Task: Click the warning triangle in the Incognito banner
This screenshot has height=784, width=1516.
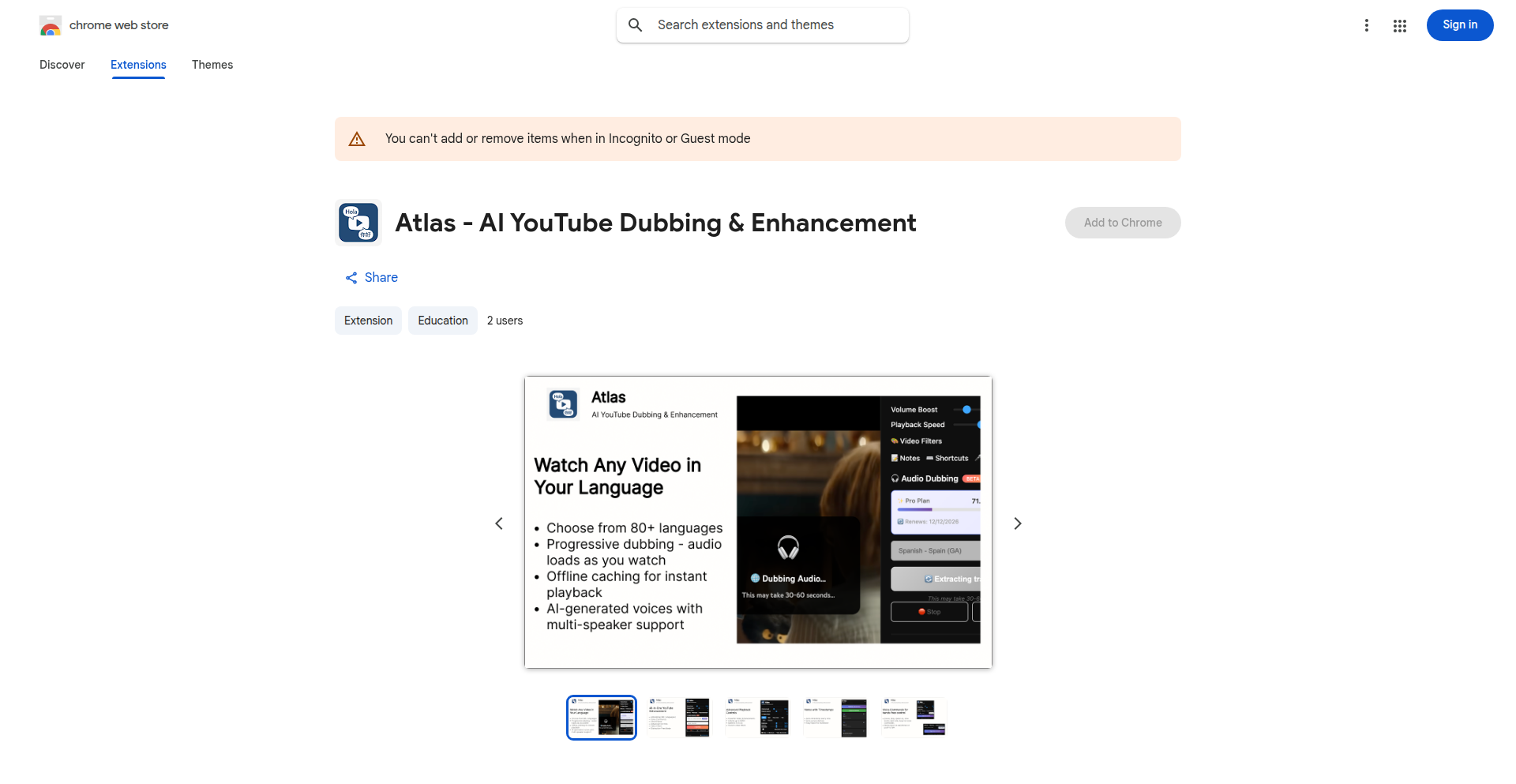Action: [x=357, y=138]
